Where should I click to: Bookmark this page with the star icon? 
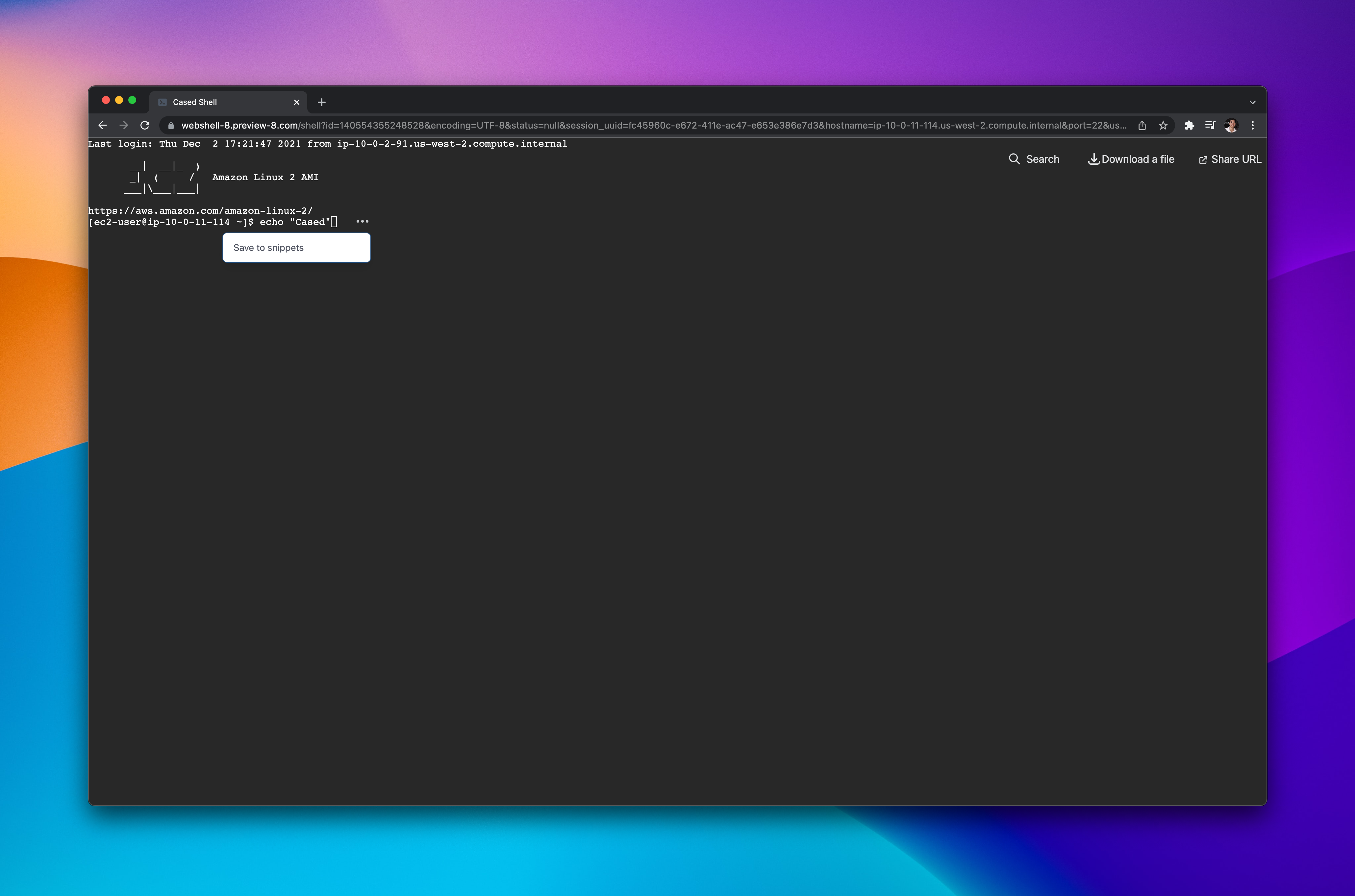click(1163, 125)
